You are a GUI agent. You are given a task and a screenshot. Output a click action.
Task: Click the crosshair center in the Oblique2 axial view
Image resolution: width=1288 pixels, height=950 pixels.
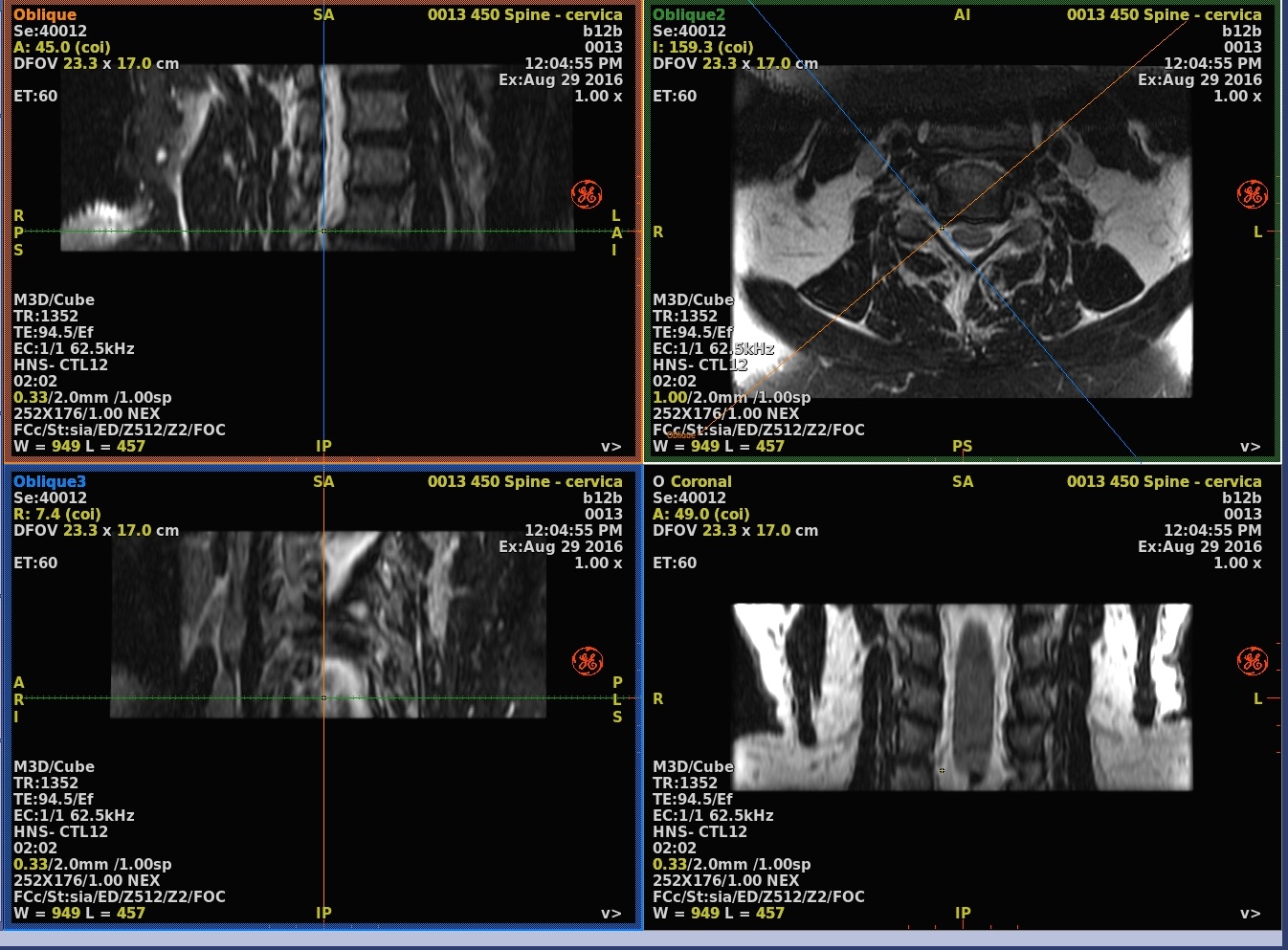(x=943, y=228)
